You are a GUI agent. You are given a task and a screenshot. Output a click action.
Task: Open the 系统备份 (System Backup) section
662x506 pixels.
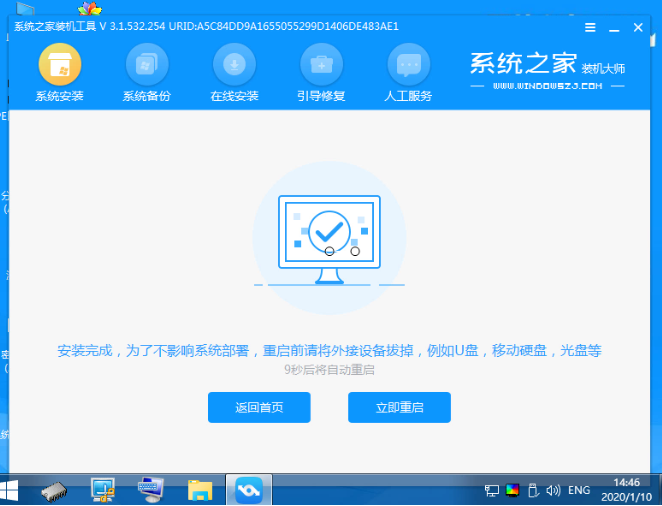coord(146,66)
